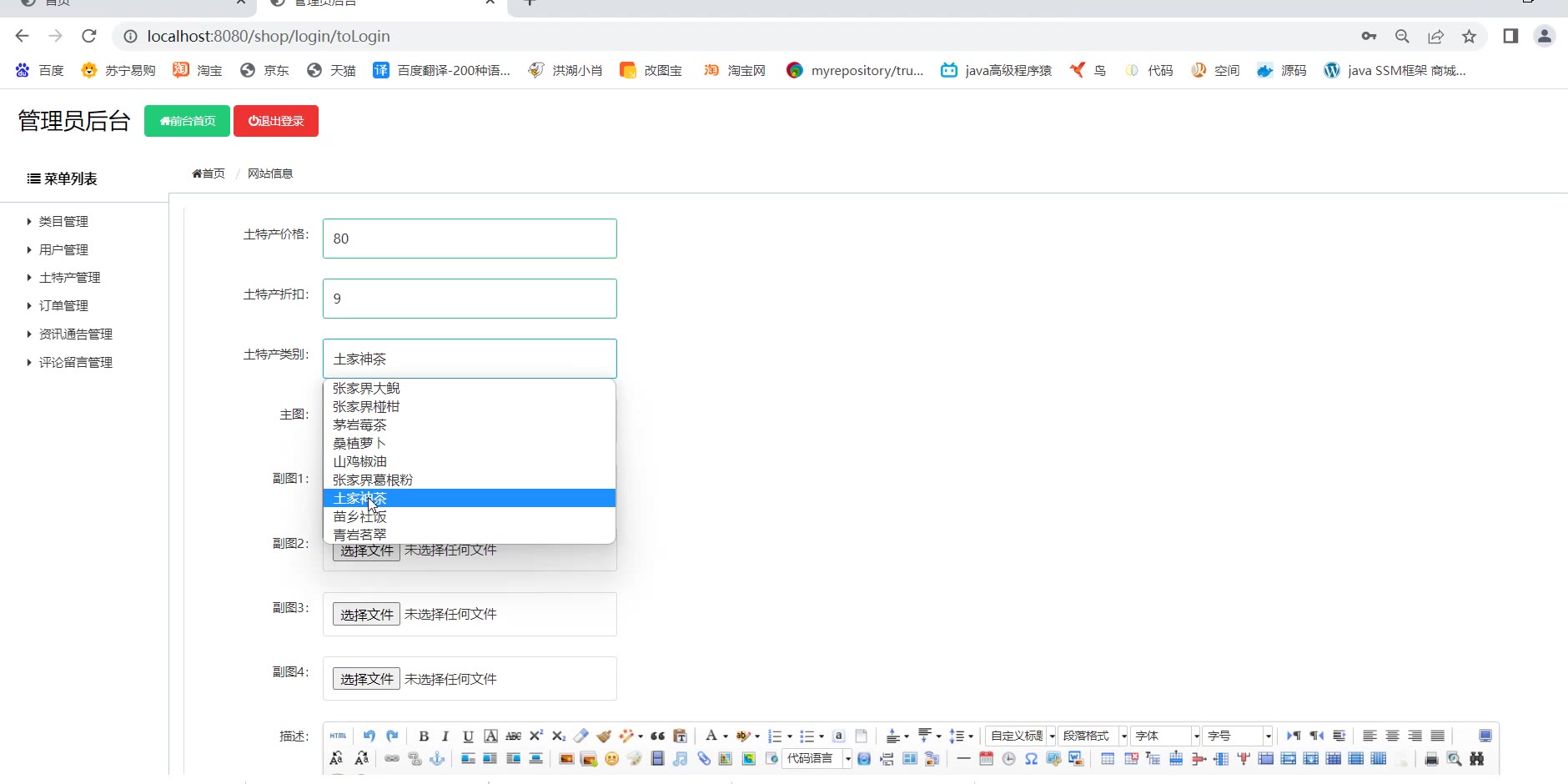Image resolution: width=1568 pixels, height=784 pixels.
Task: Open the 首页 breadcrumb link
Action: click(x=209, y=173)
